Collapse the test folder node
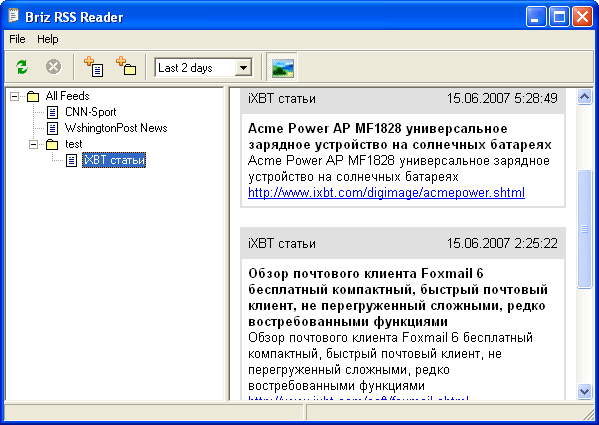599x425 pixels. (x=34, y=144)
